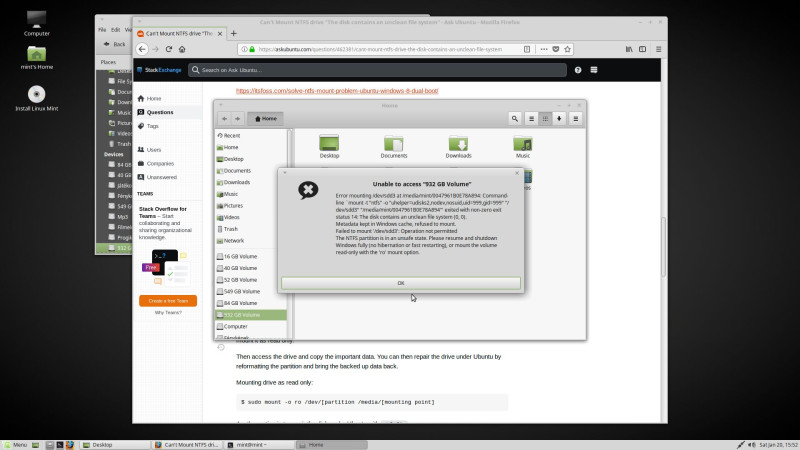The width and height of the screenshot is (800, 450).
Task: Select 549 GB Volume in the Home sidebar
Action: (251, 291)
